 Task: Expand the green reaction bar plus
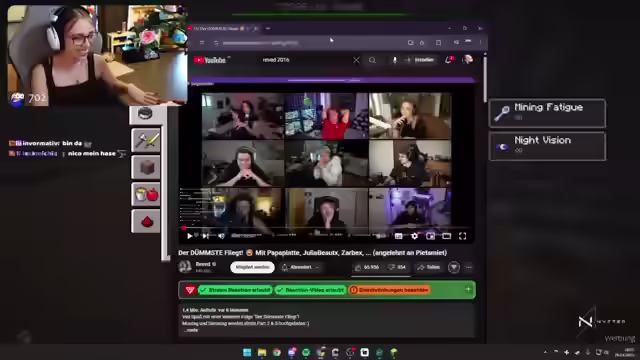click(468, 289)
